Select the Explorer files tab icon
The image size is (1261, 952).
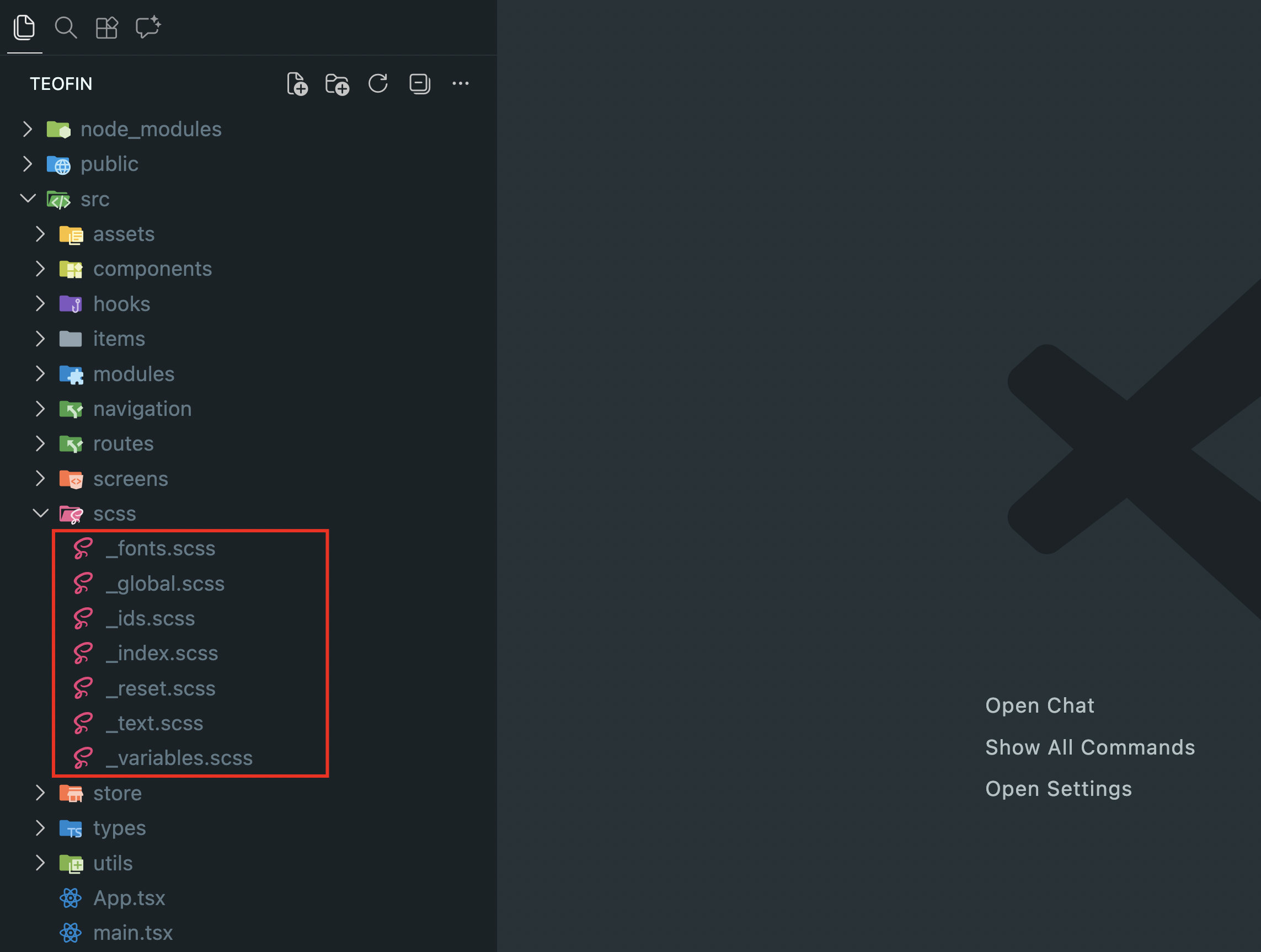(x=24, y=28)
